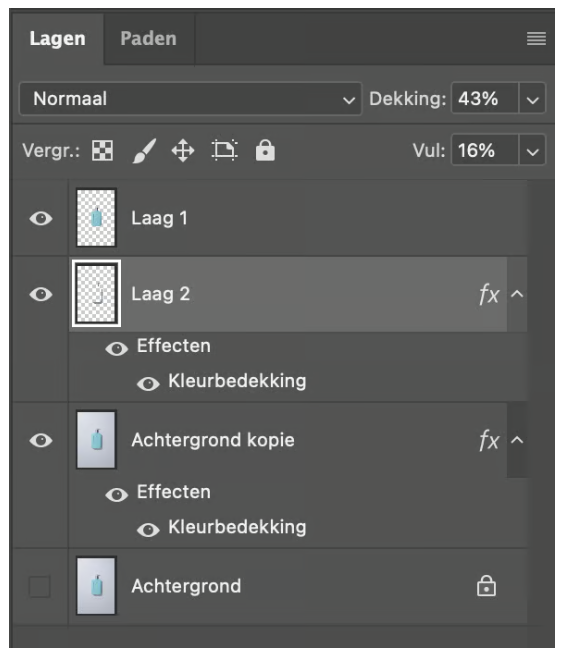Viewport: 562px width, 660px height.
Task: Click the lock position move-arrows icon
Action: click(183, 150)
